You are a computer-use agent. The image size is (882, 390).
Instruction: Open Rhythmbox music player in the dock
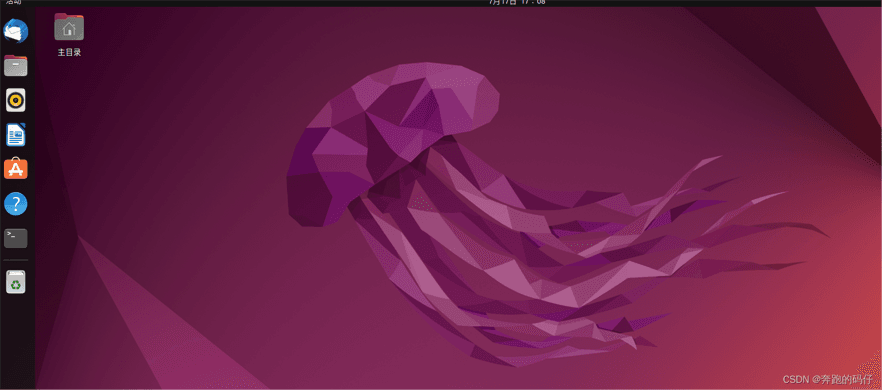tap(16, 100)
